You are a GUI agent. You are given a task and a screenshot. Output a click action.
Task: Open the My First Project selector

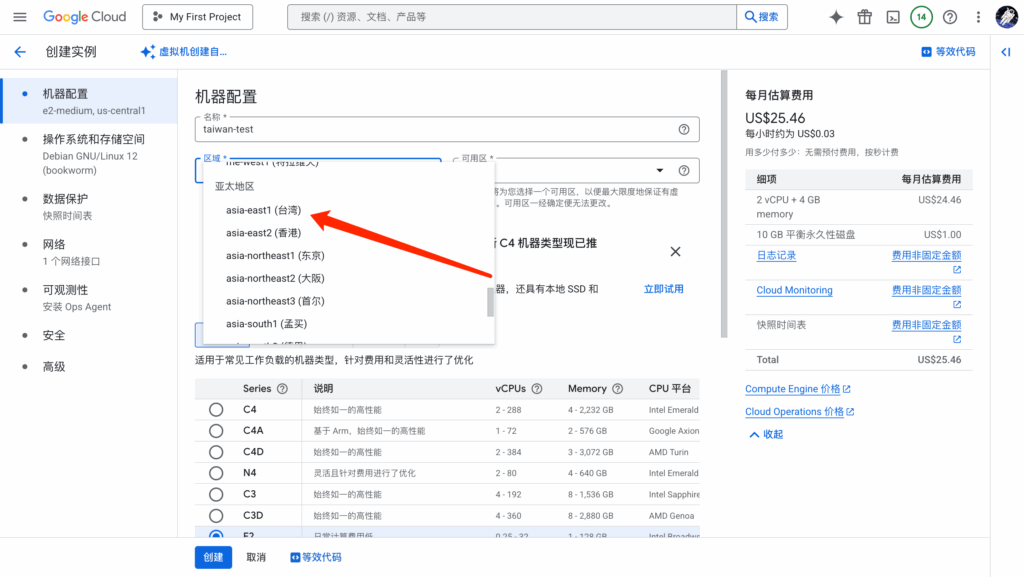pyautogui.click(x=198, y=17)
